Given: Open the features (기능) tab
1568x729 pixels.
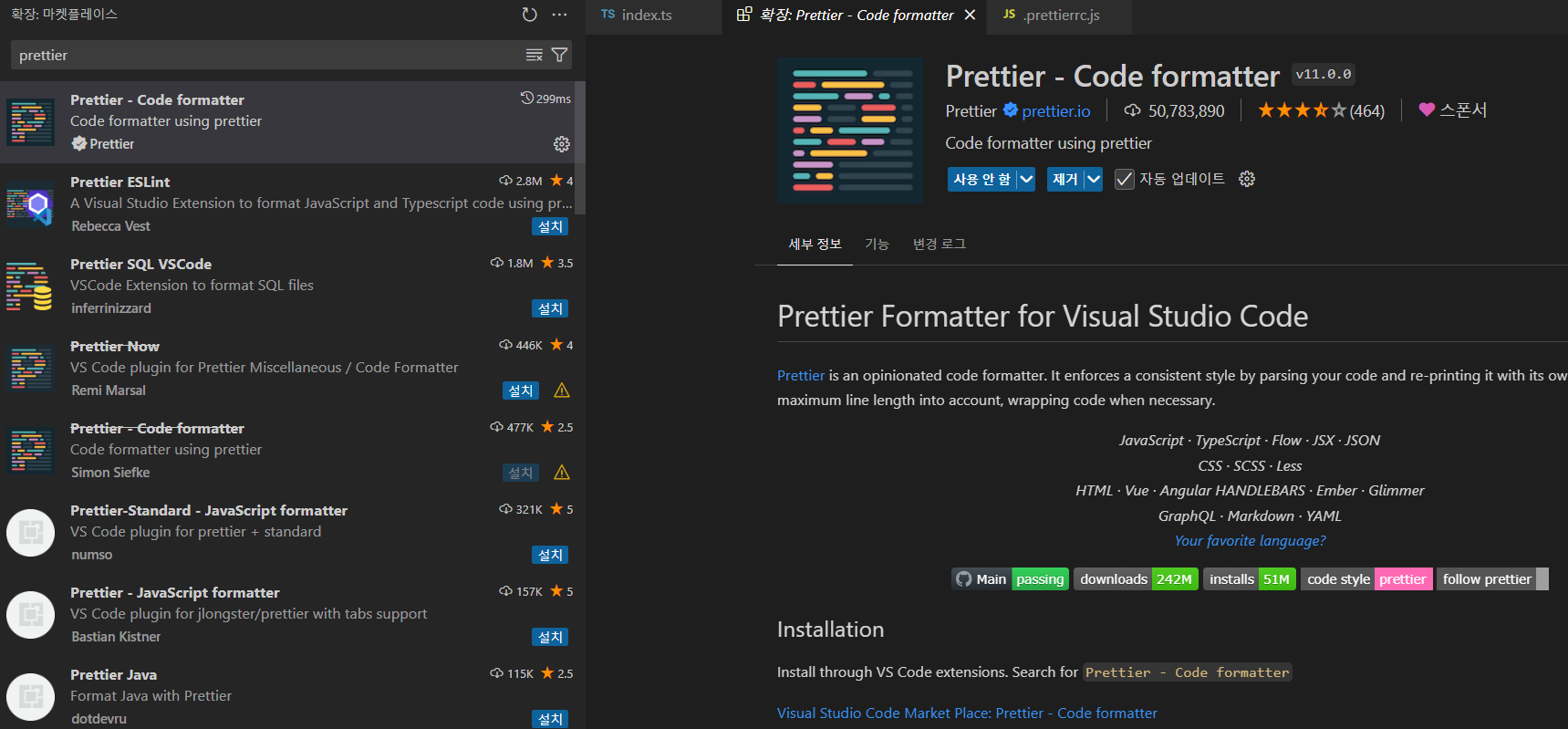Looking at the screenshot, I should point(877,245).
